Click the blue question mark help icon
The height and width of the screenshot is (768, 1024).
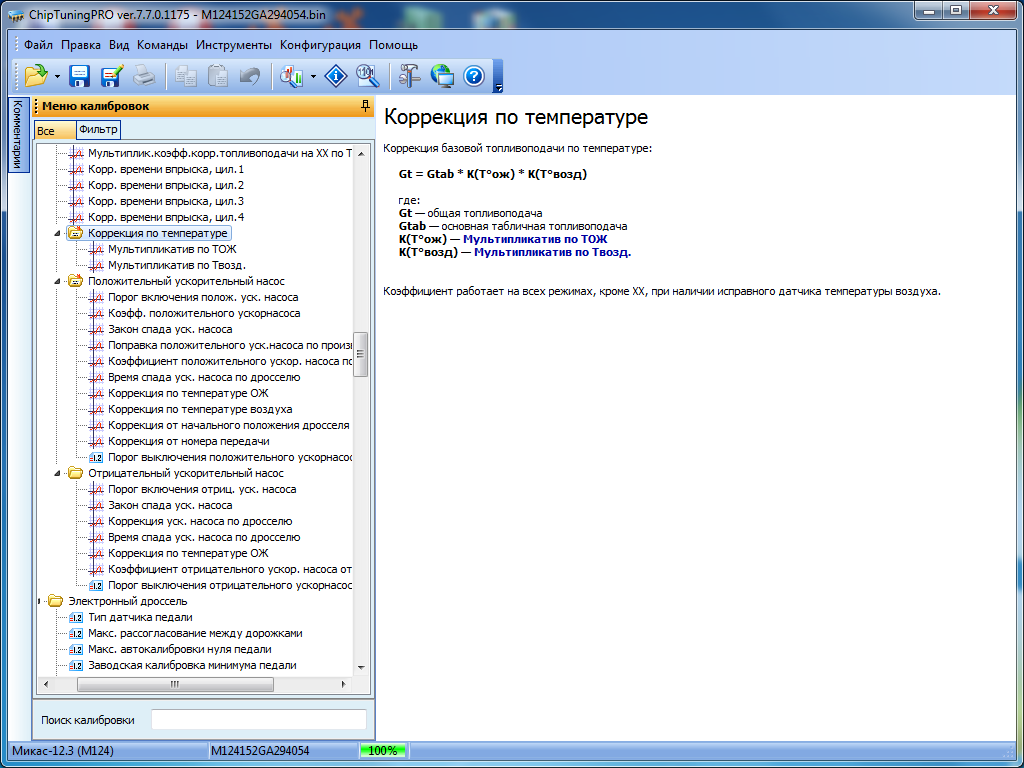point(474,75)
